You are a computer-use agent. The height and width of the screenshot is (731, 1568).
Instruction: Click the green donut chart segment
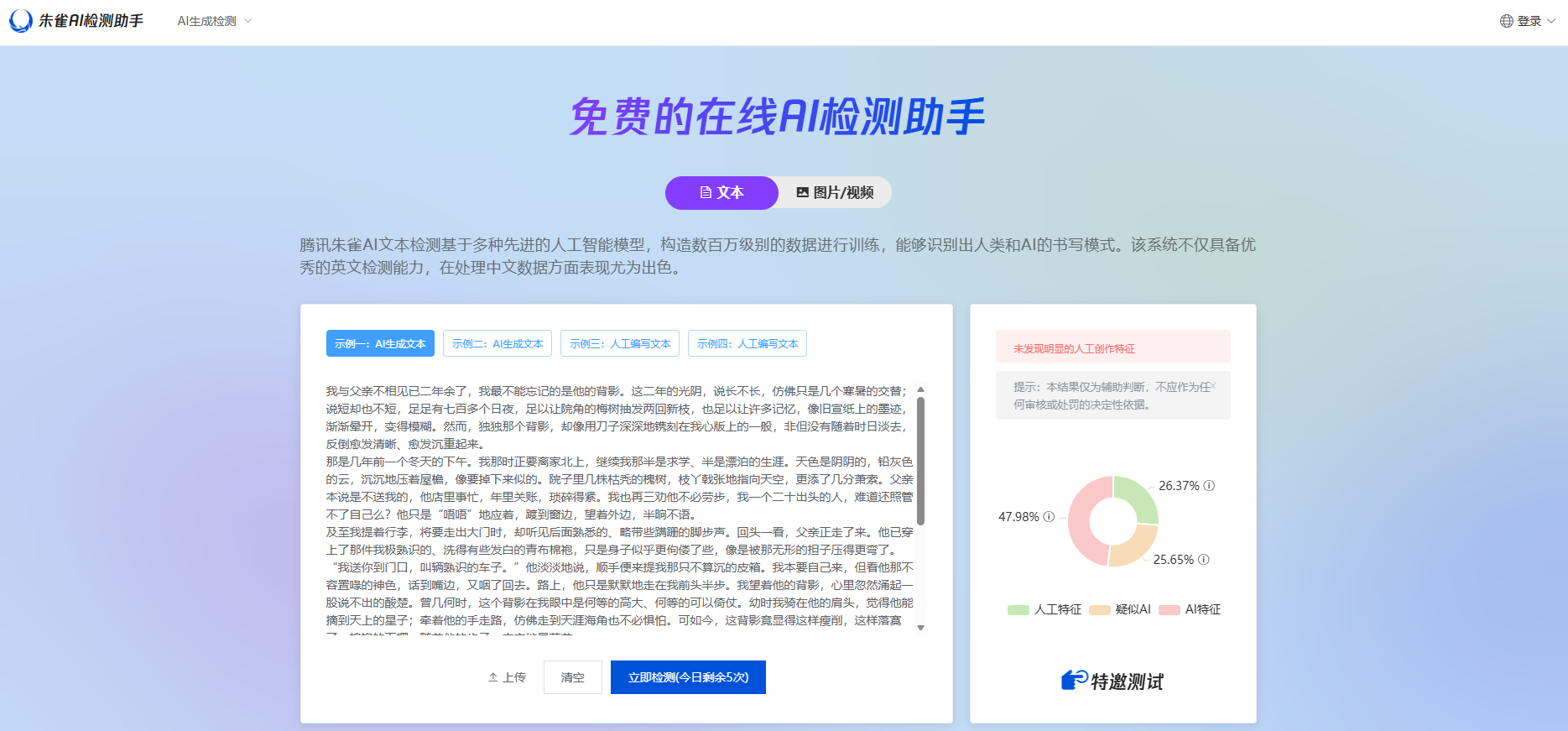(x=1138, y=498)
